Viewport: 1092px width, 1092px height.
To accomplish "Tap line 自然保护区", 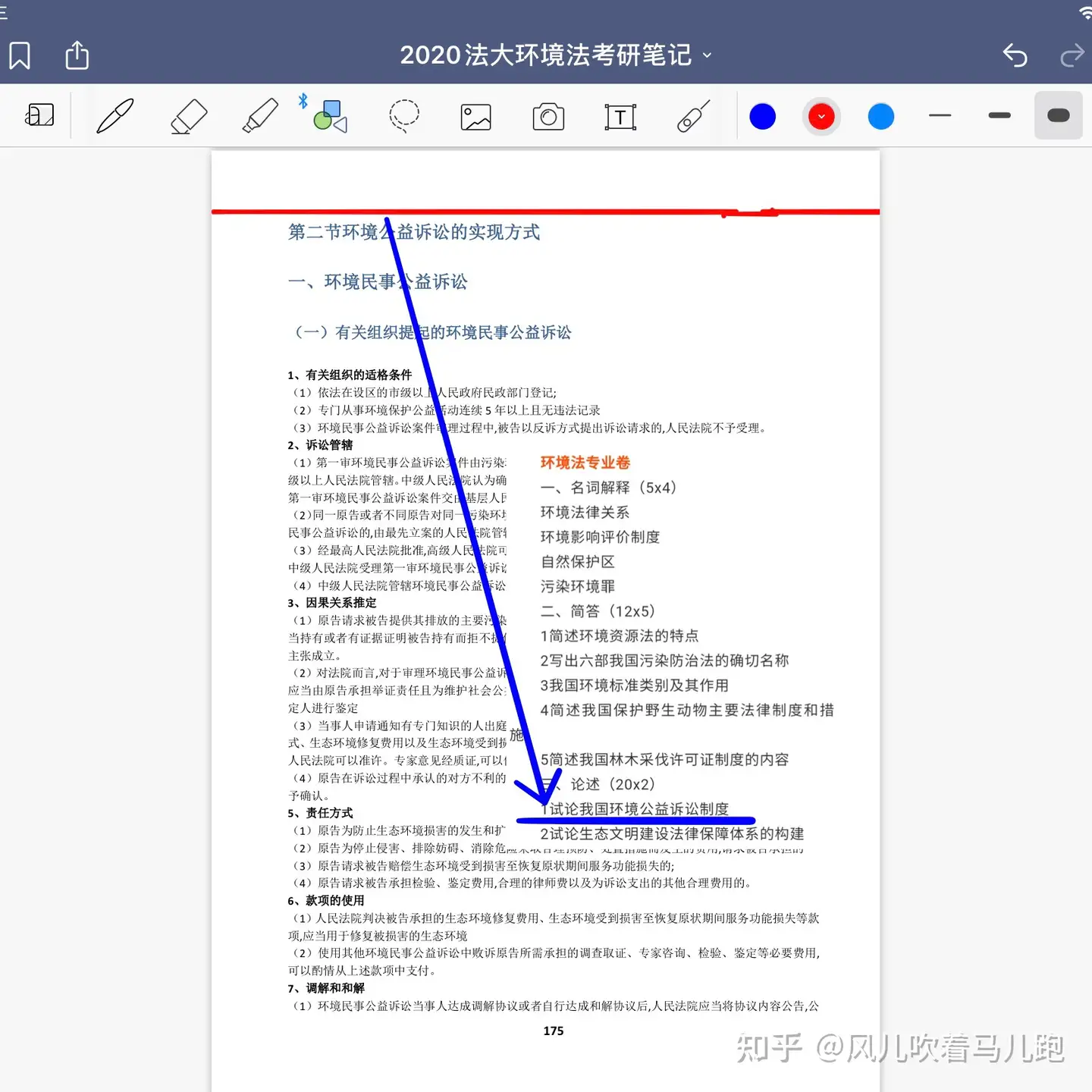I will [577, 562].
